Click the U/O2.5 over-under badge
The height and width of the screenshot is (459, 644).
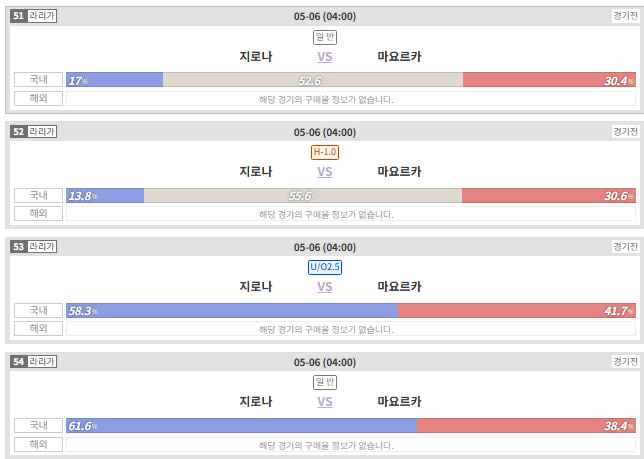tap(325, 267)
